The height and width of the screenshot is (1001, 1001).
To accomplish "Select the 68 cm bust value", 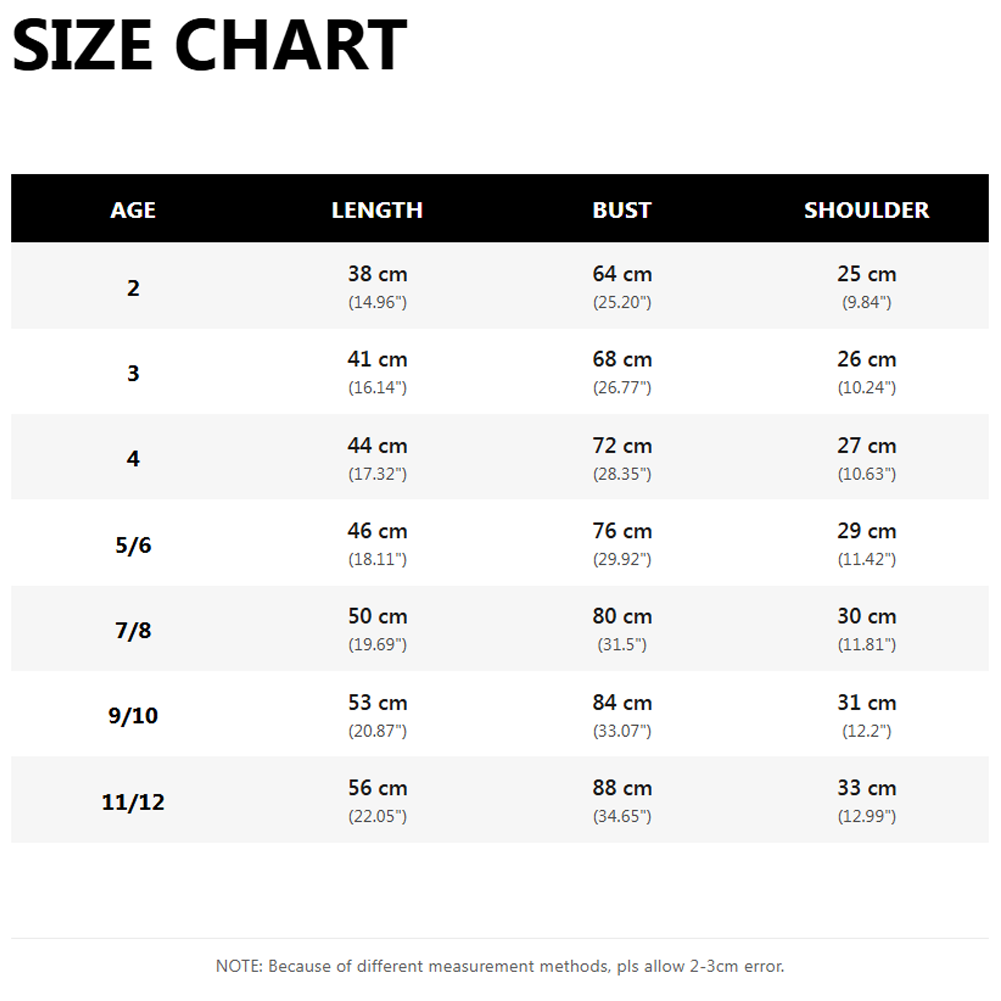I will pyautogui.click(x=622, y=359).
